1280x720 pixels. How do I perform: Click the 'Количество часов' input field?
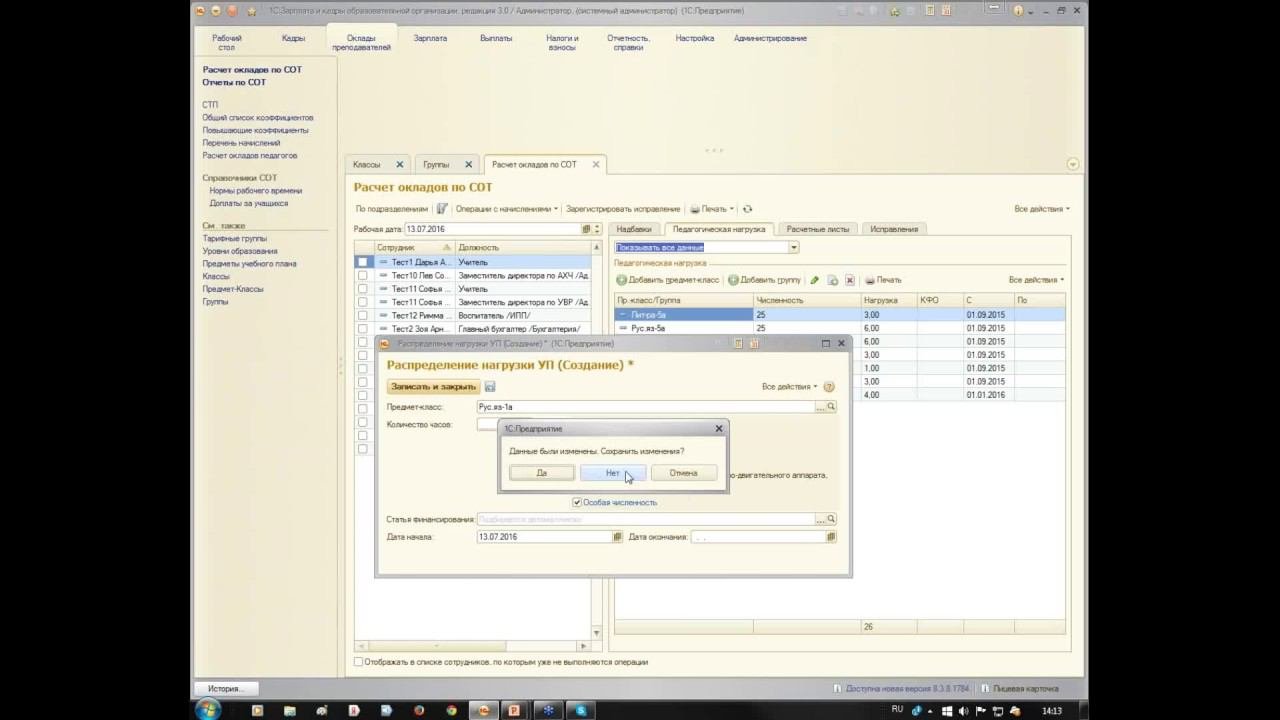488,425
